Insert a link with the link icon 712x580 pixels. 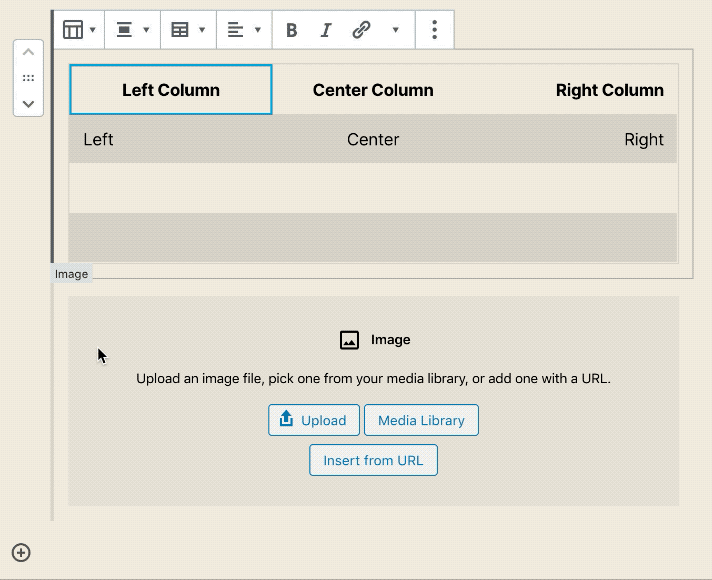361,30
